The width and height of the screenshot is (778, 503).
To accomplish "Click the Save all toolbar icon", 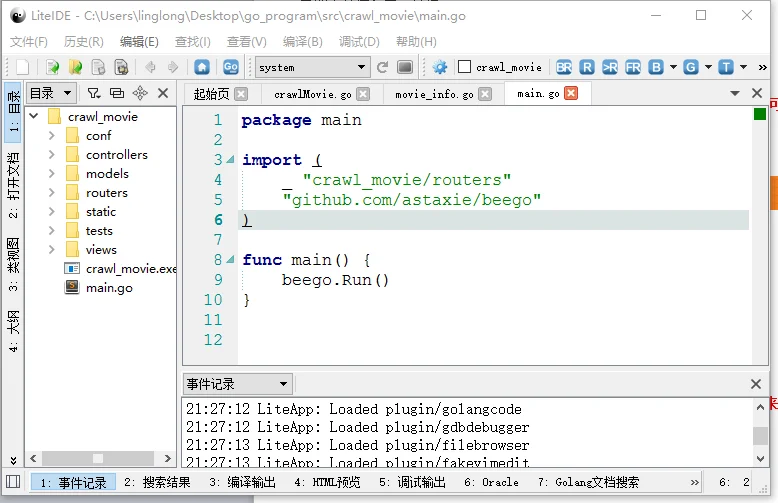I will click(x=121, y=67).
